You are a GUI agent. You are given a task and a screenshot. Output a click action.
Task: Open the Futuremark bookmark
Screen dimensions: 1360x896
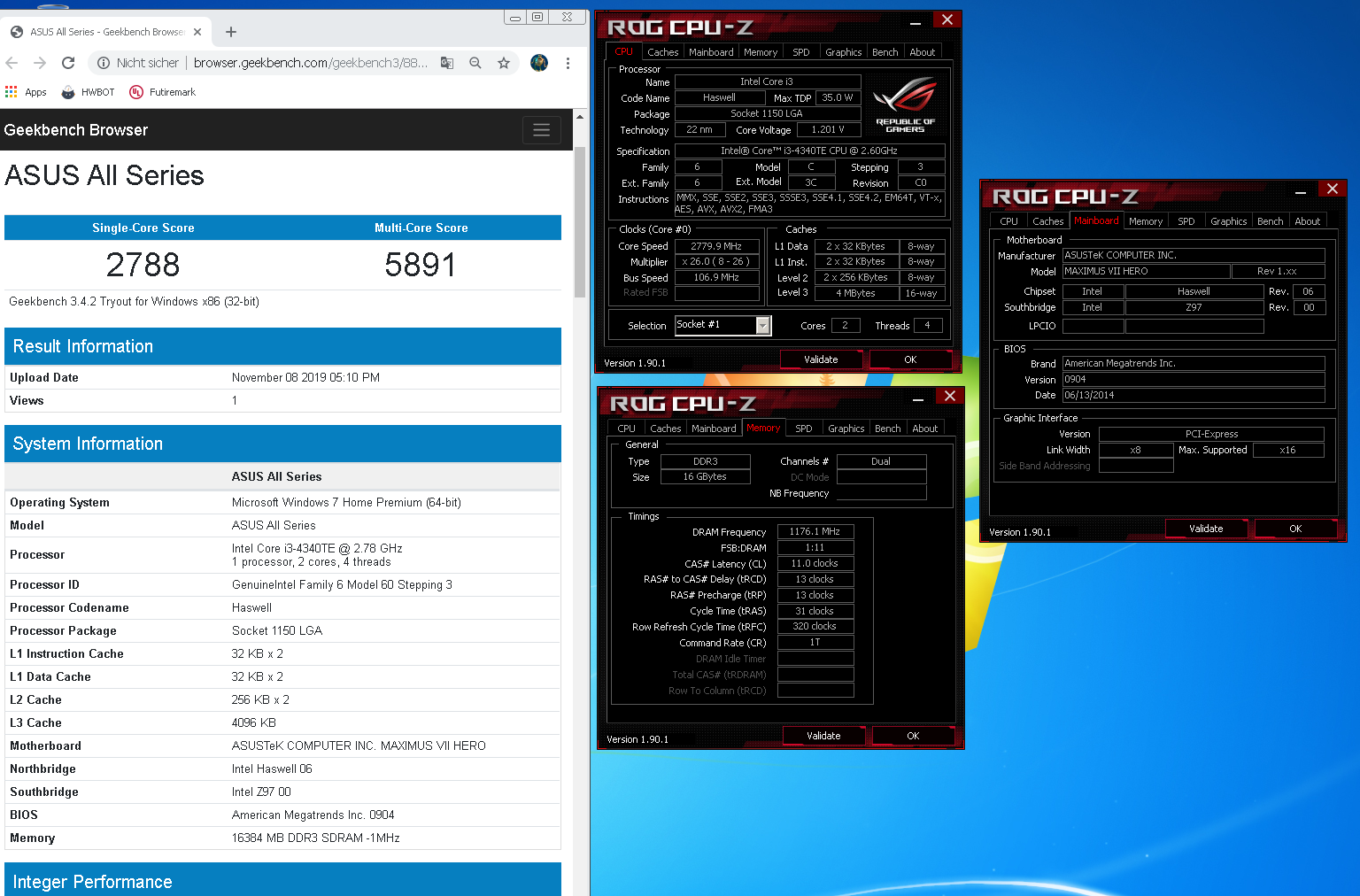click(162, 92)
